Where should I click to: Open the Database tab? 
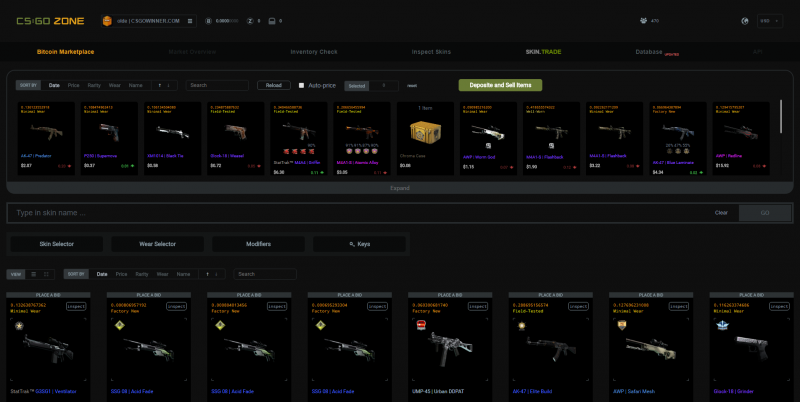[649, 52]
